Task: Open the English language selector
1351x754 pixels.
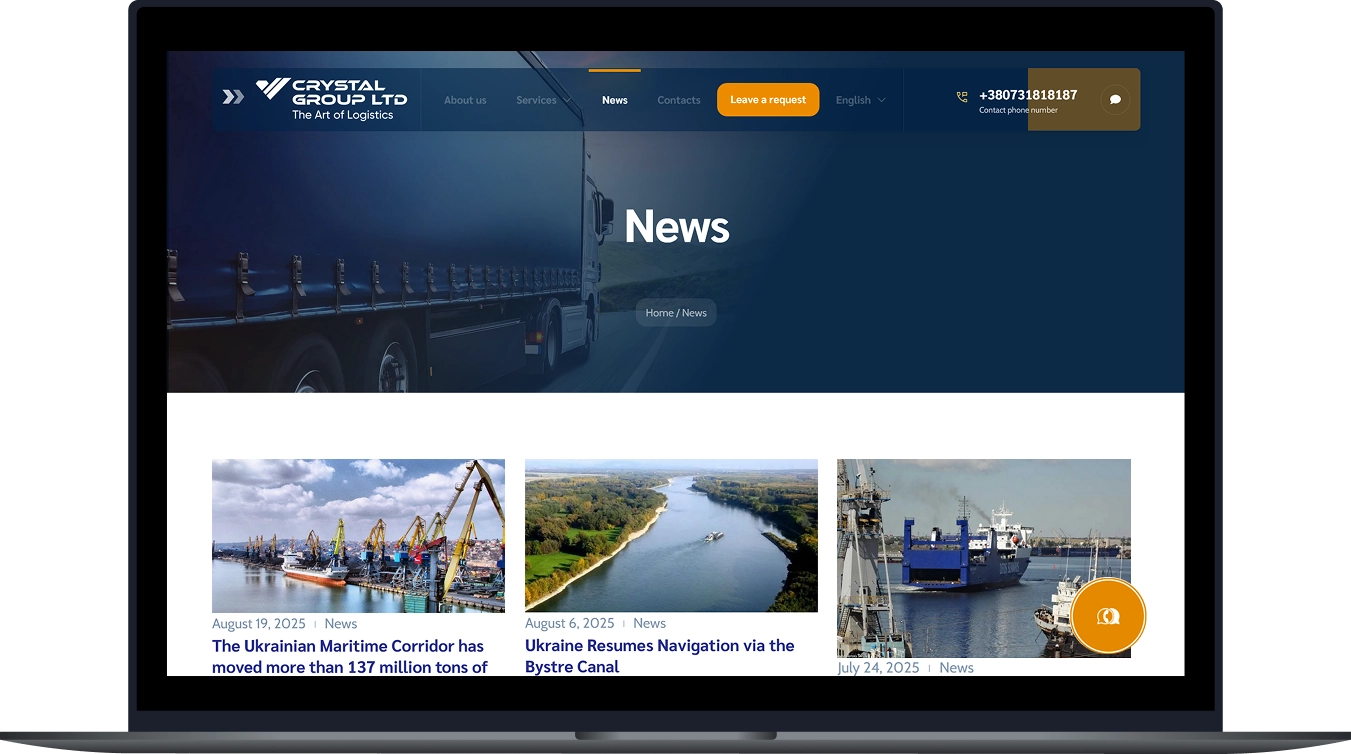Action: click(860, 100)
